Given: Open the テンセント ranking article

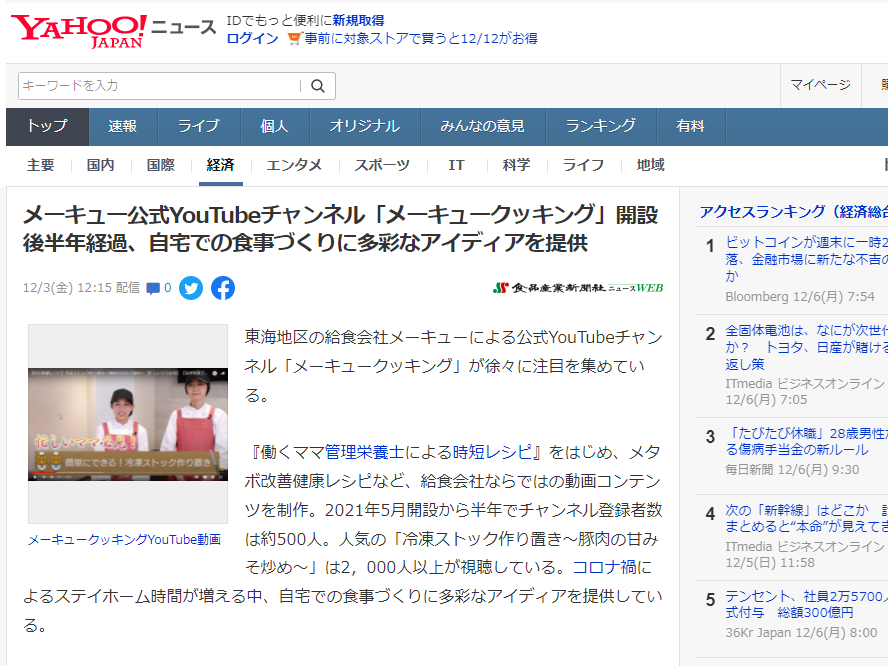Looking at the screenshot, I should tap(806, 604).
